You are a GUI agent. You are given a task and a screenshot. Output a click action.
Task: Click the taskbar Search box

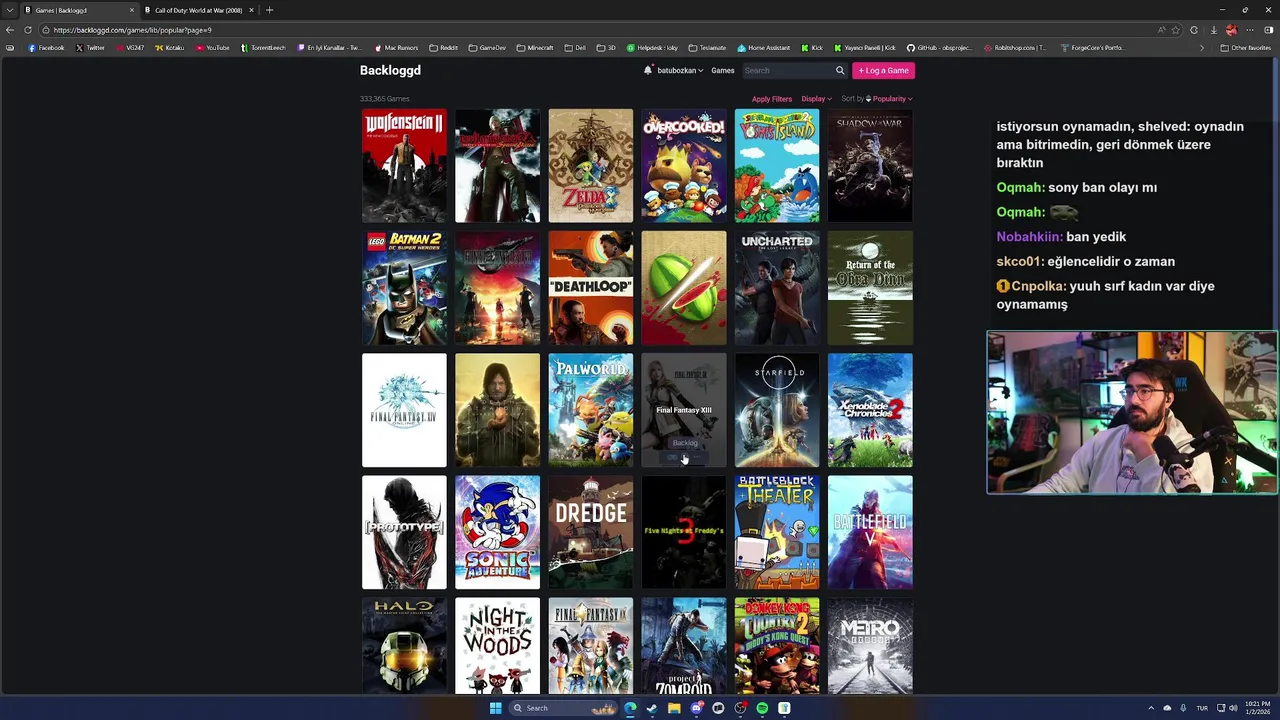pos(565,708)
